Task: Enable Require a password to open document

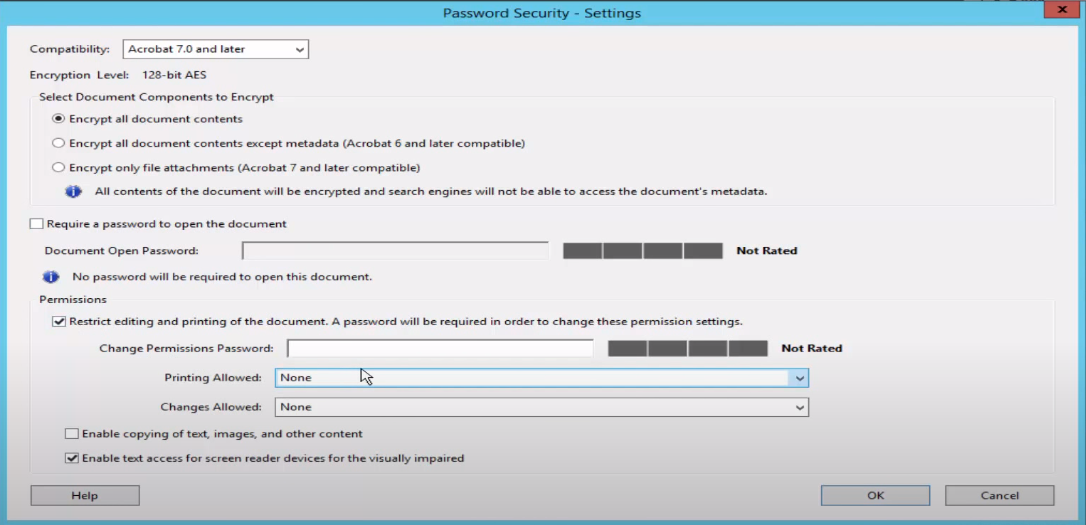Action: [x=37, y=224]
